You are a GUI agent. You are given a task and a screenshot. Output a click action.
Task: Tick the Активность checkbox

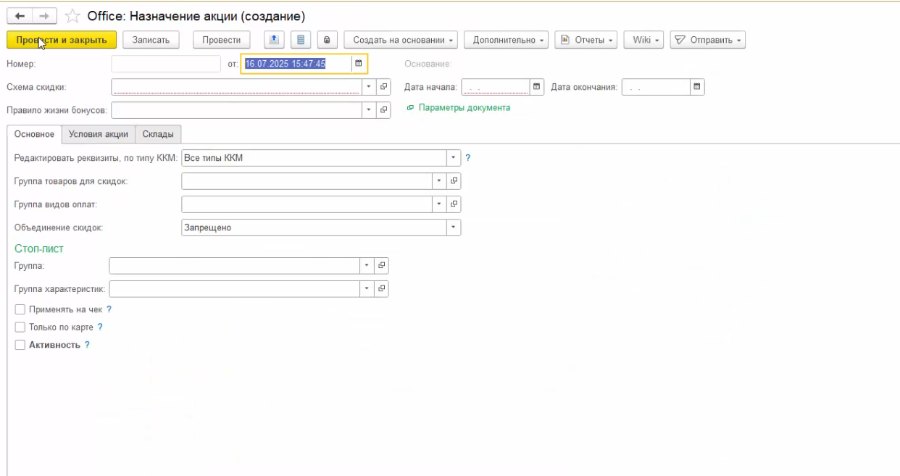[x=20, y=345]
